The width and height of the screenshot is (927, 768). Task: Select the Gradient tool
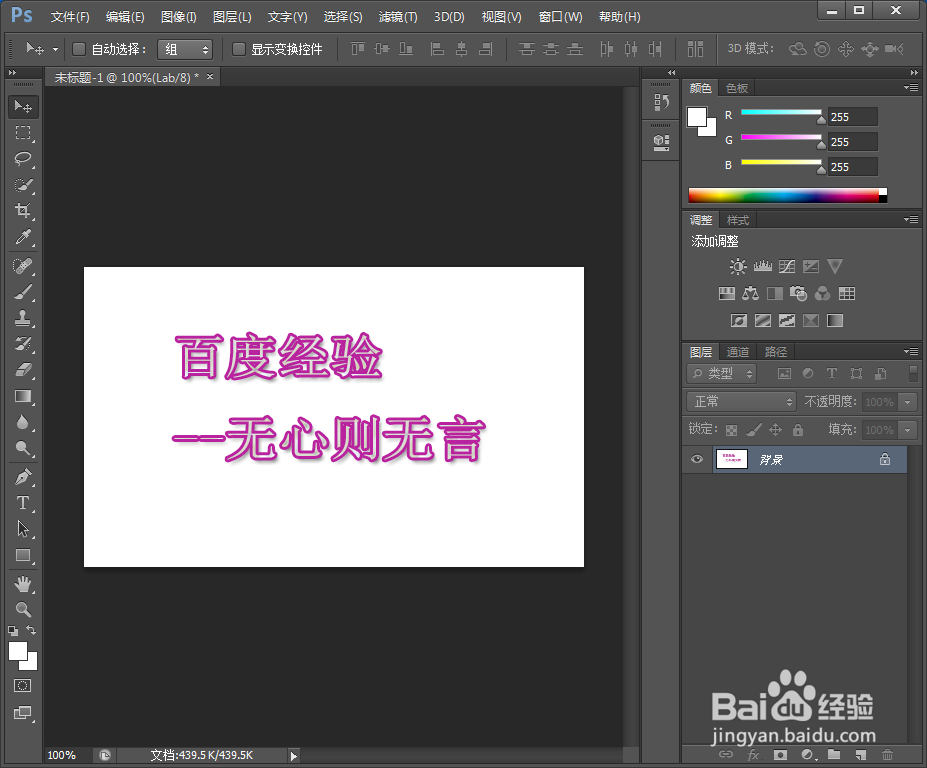(23, 396)
